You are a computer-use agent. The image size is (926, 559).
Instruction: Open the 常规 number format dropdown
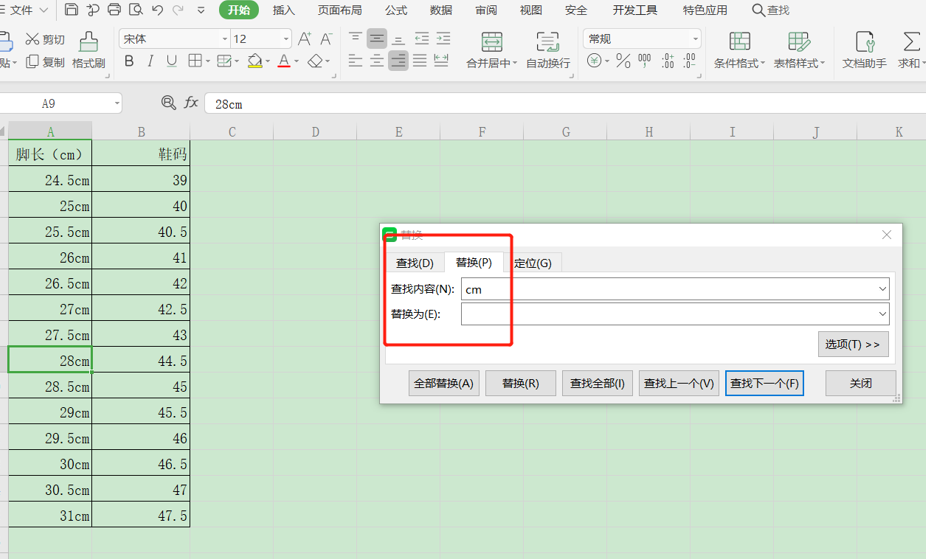695,39
